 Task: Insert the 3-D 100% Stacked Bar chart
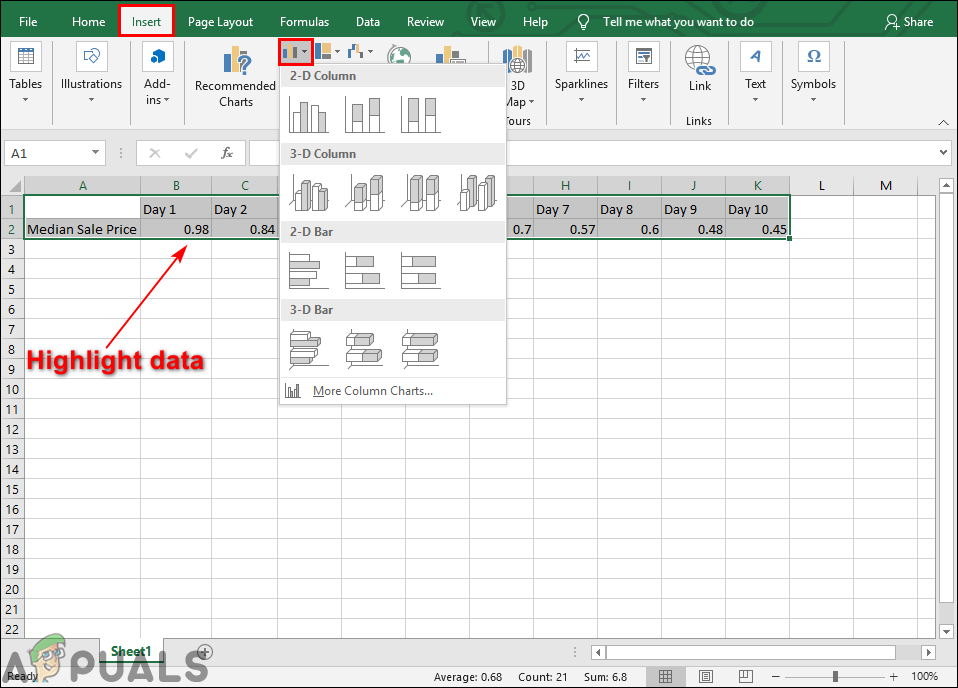[421, 349]
